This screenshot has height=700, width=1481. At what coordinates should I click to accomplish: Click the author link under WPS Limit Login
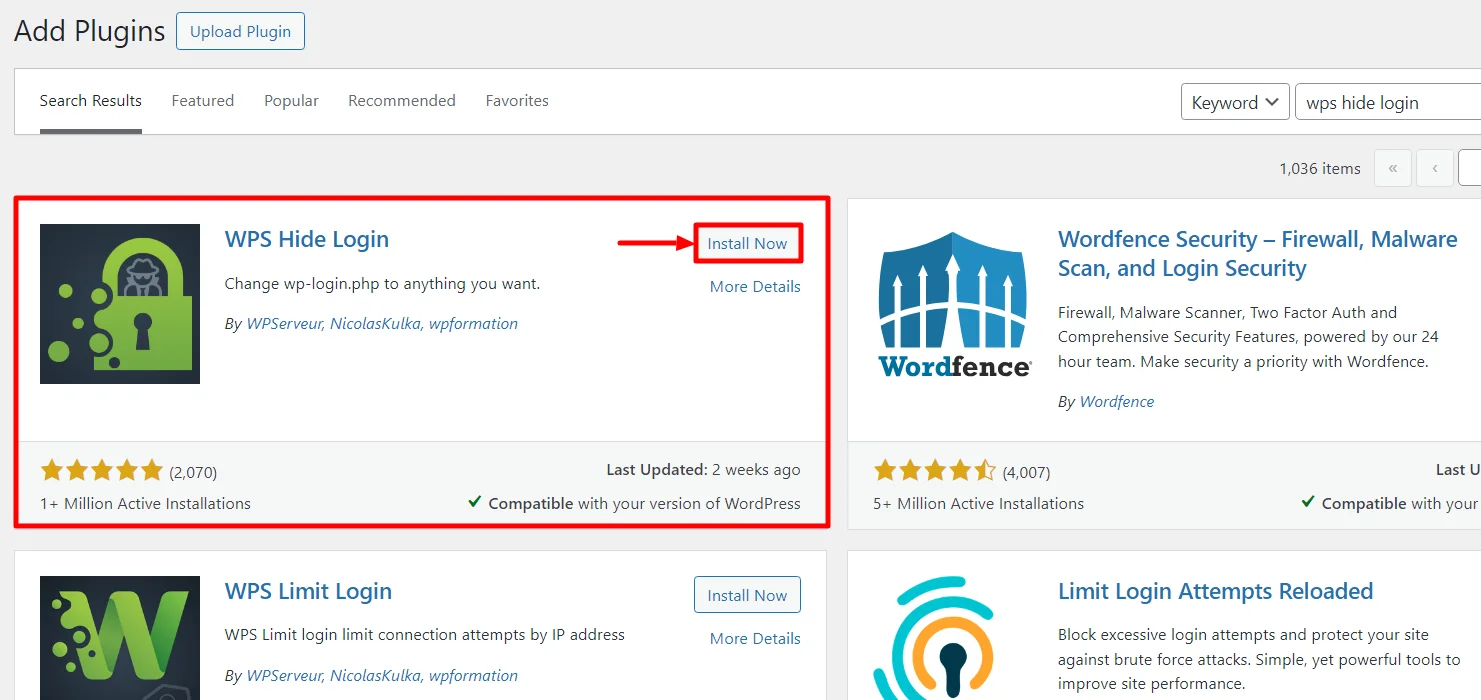[382, 676]
